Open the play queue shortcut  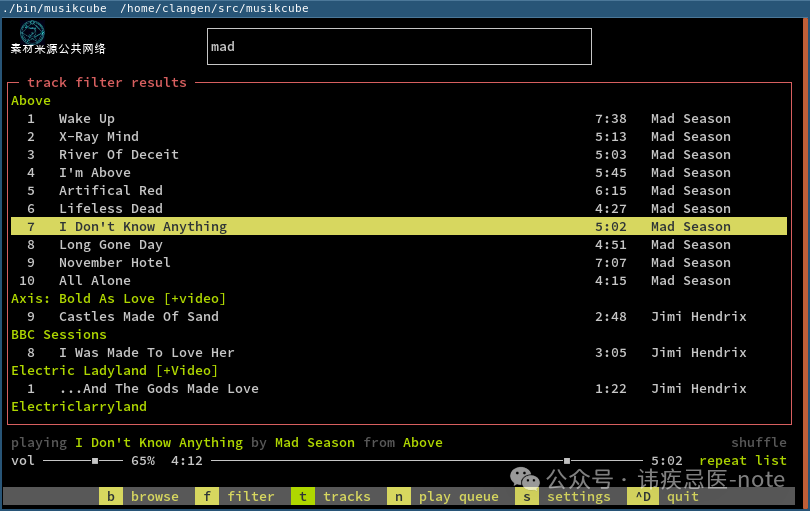pyautogui.click(x=443, y=497)
